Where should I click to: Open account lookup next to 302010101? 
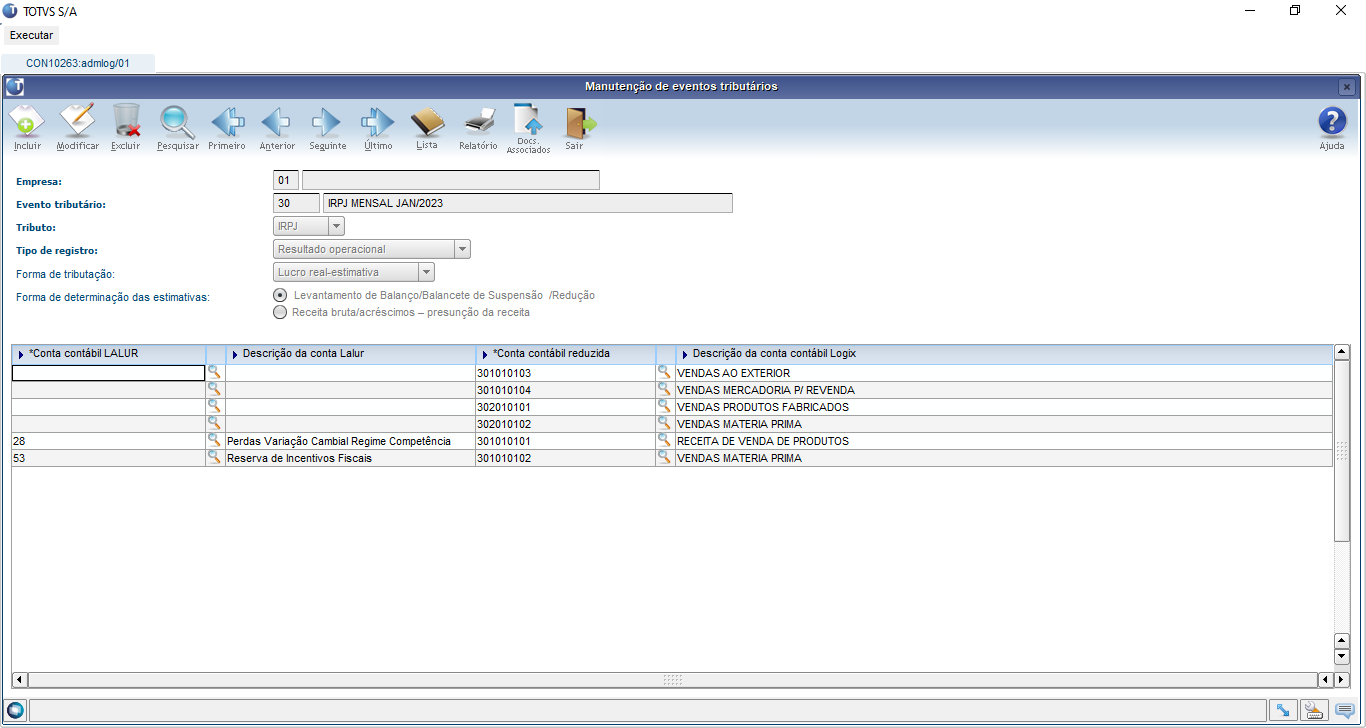pyautogui.click(x=664, y=406)
